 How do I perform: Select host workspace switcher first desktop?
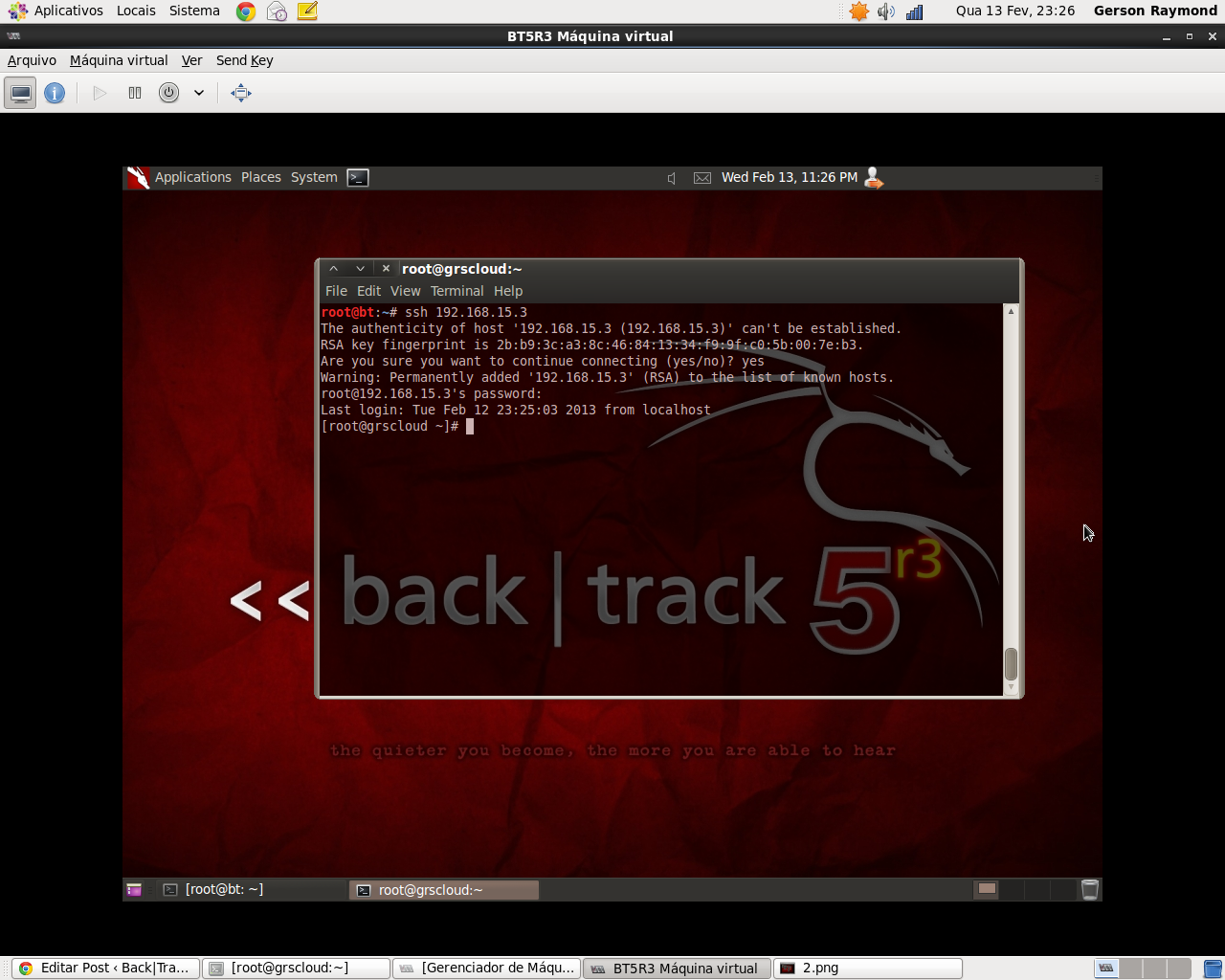point(1106,969)
